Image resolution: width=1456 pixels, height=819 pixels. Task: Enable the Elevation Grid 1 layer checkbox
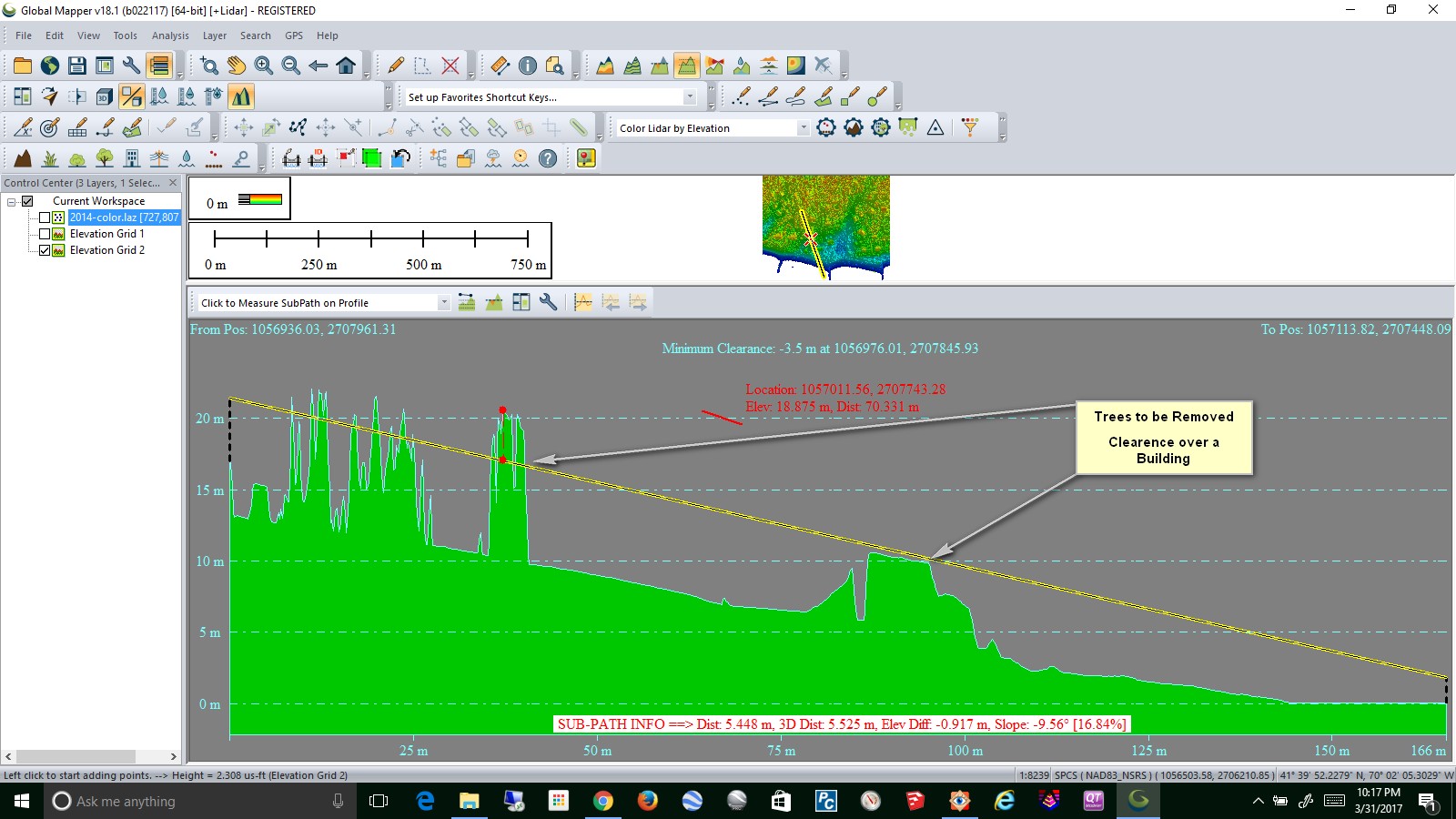coord(44,234)
